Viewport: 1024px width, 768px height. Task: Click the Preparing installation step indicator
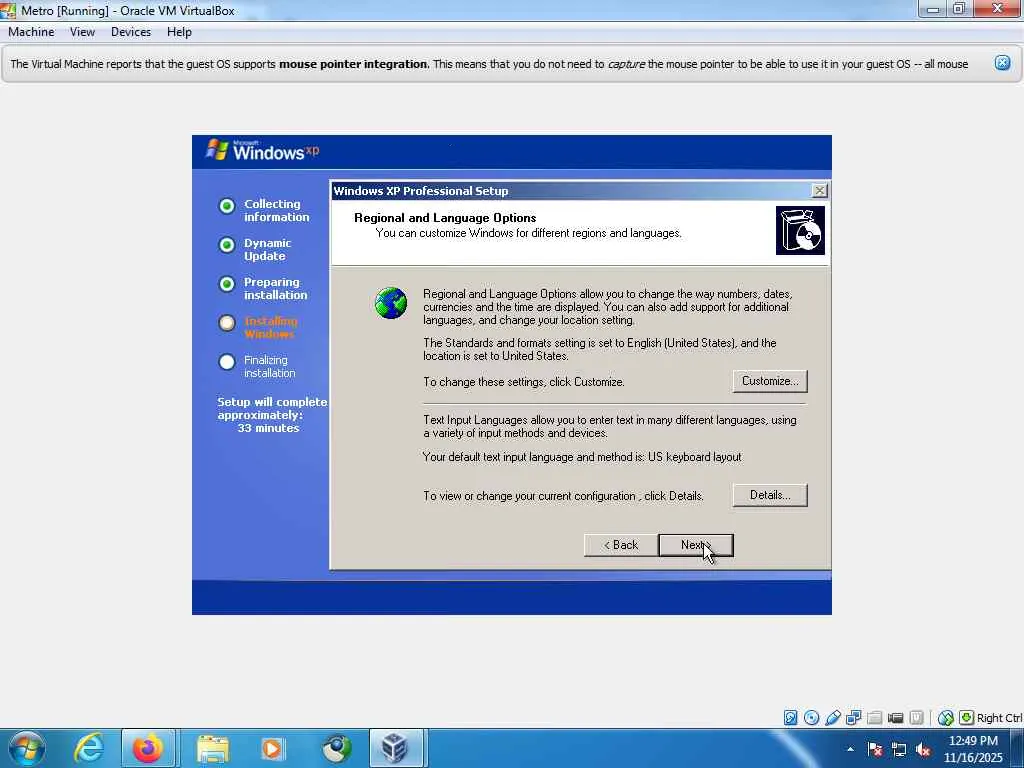point(227,284)
